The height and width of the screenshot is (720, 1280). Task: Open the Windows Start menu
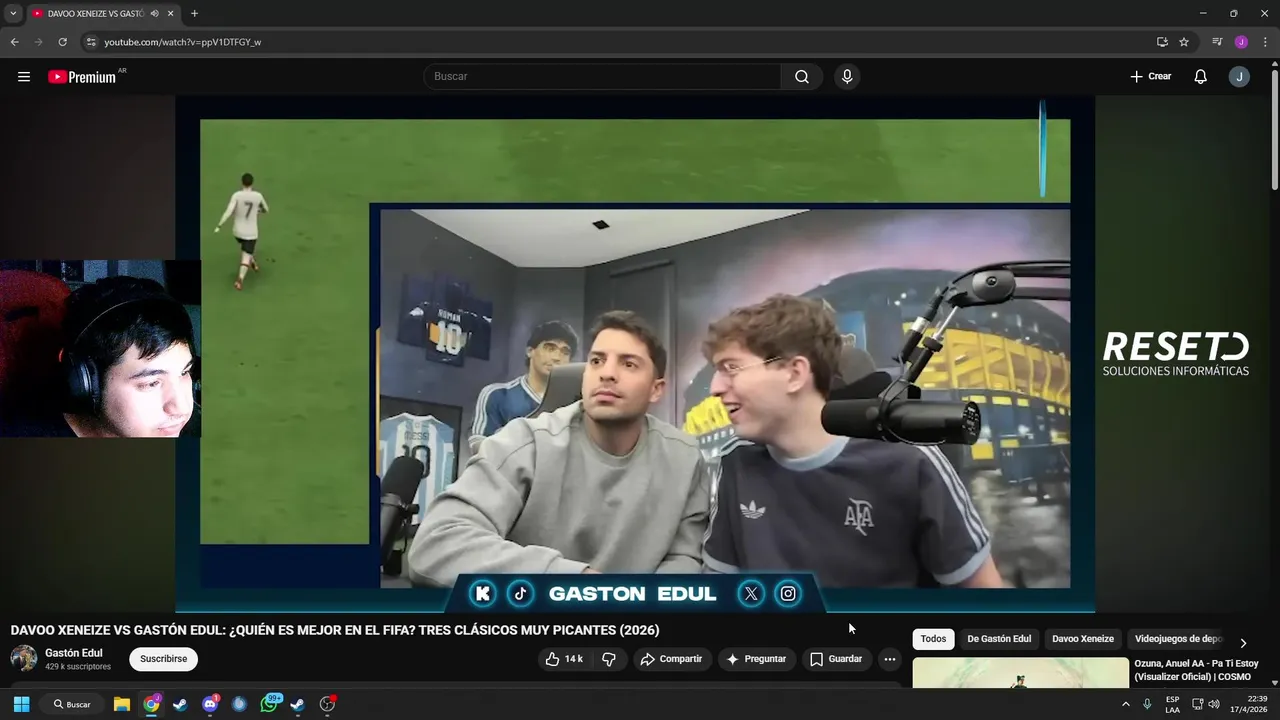pos(21,704)
